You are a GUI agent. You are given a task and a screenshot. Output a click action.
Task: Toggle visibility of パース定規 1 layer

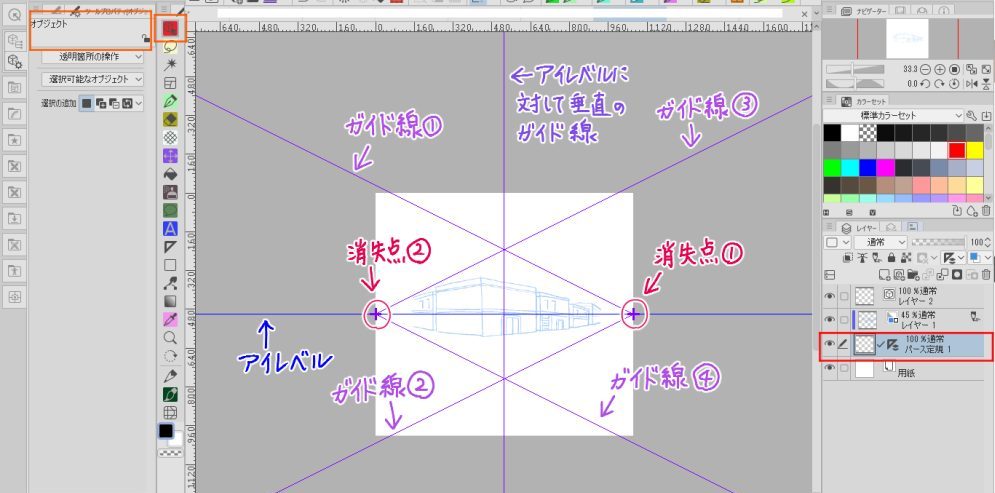[830, 346]
